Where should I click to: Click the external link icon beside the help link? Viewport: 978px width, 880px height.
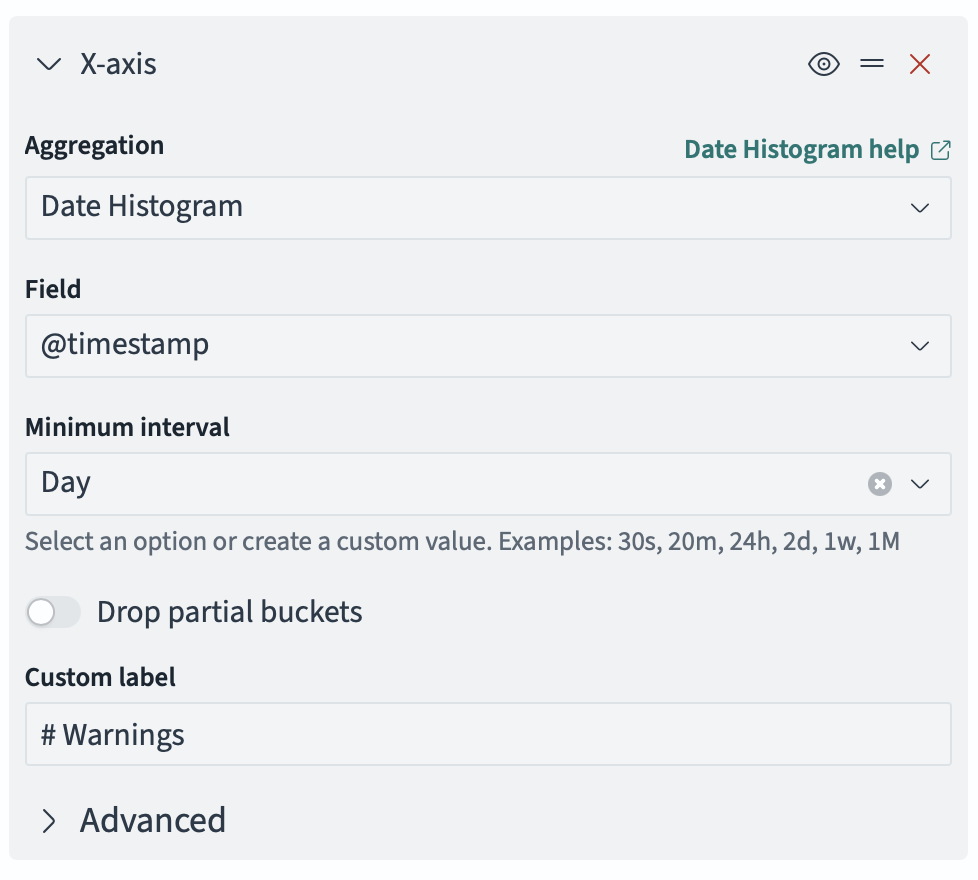(x=941, y=150)
